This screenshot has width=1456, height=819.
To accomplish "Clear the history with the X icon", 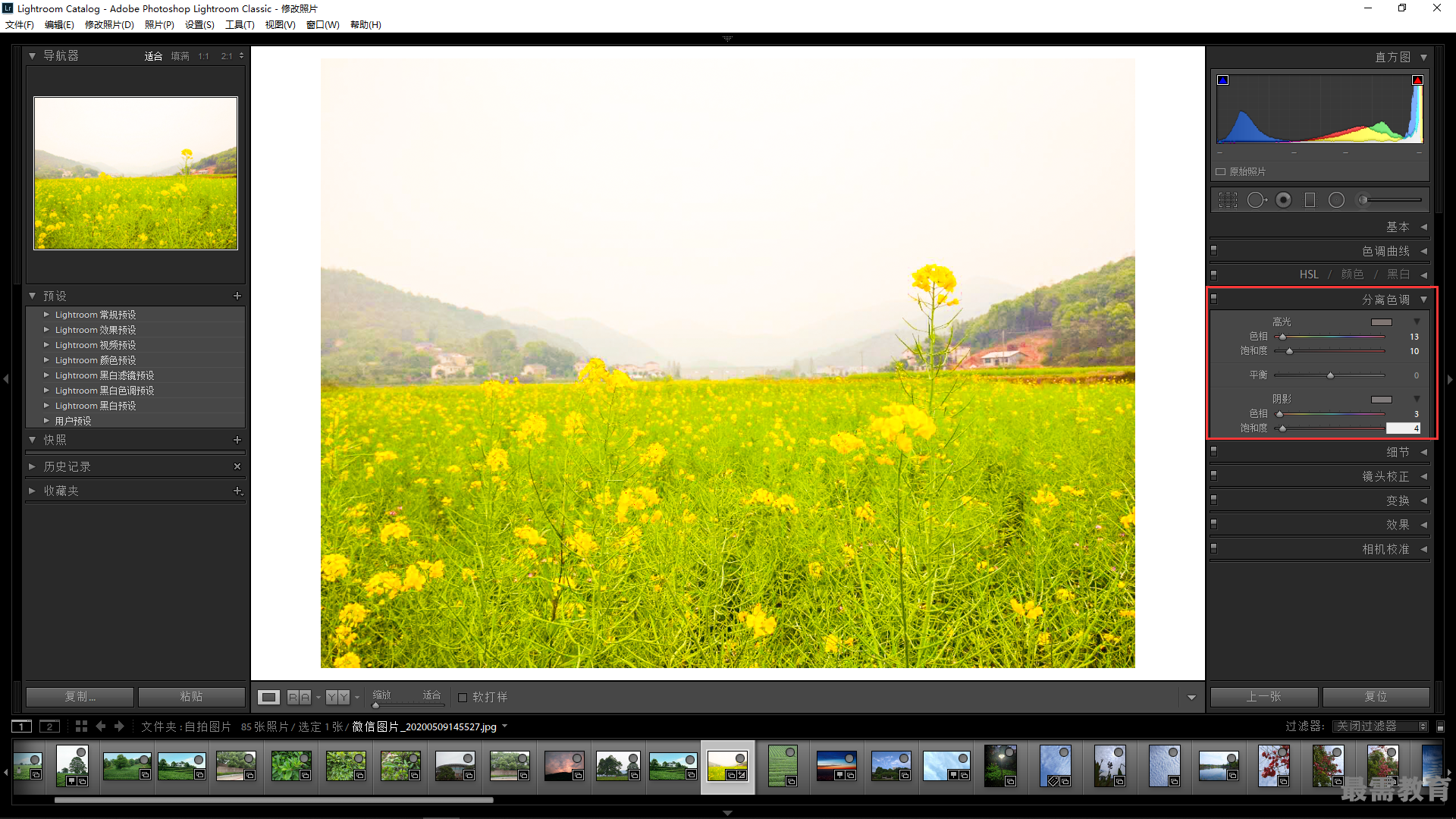I will pyautogui.click(x=237, y=466).
